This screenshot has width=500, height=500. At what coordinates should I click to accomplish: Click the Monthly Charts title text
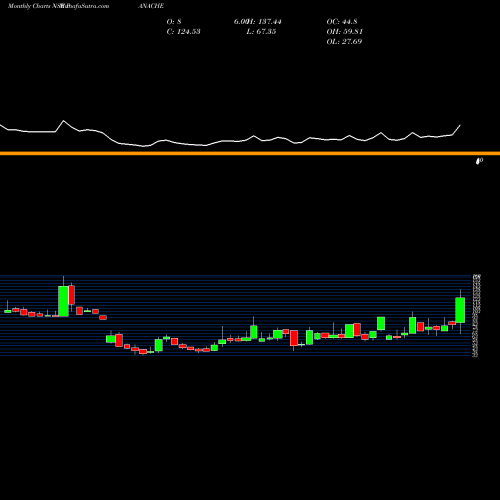pyautogui.click(x=29, y=6)
